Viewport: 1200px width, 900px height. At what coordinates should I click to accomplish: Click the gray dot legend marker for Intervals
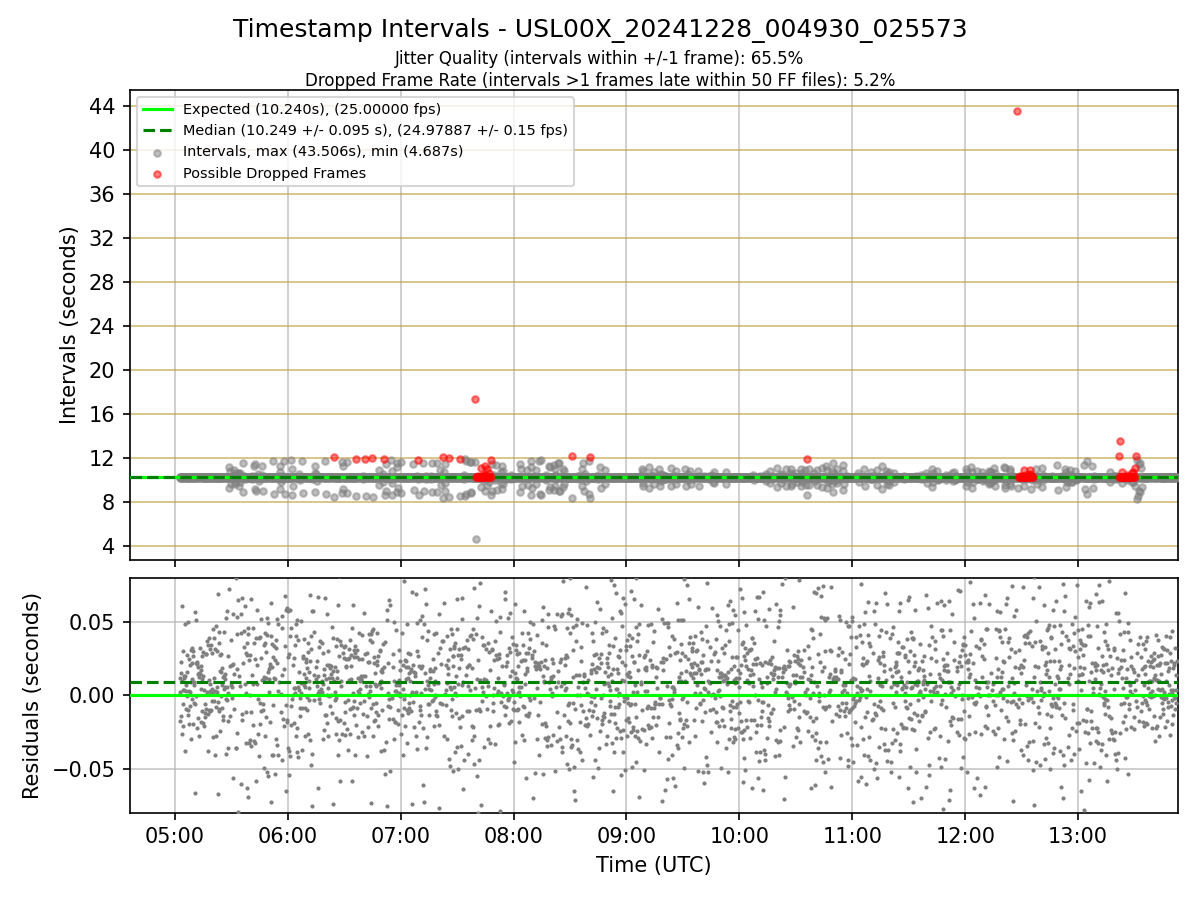pyautogui.click(x=158, y=152)
